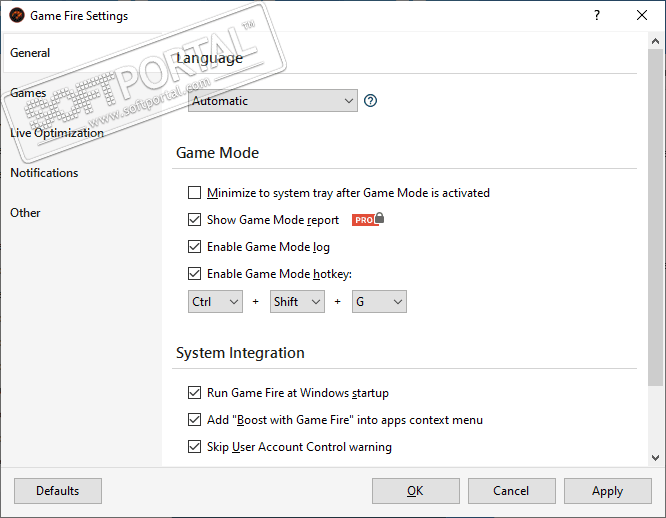Enable Minimize to system tray checkbox
The height and width of the screenshot is (518, 666).
point(195,193)
